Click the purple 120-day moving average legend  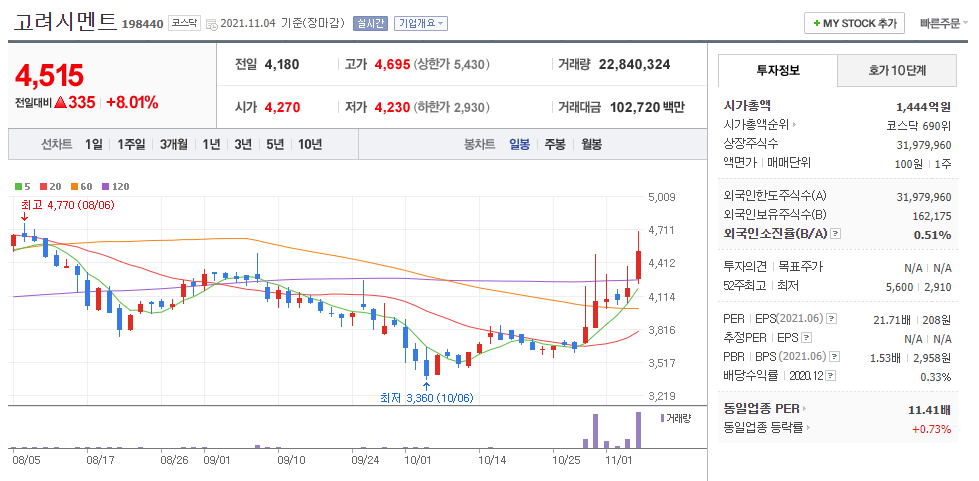click(x=116, y=186)
